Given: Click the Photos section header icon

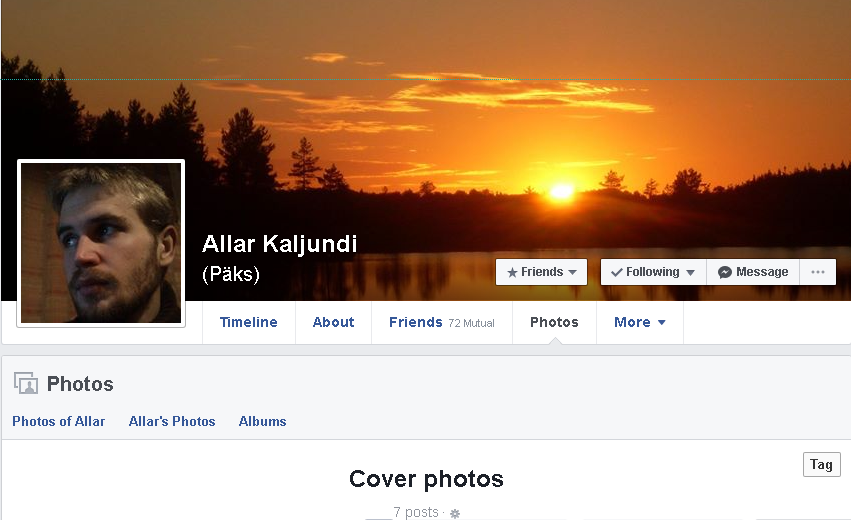Looking at the screenshot, I should [x=26, y=383].
